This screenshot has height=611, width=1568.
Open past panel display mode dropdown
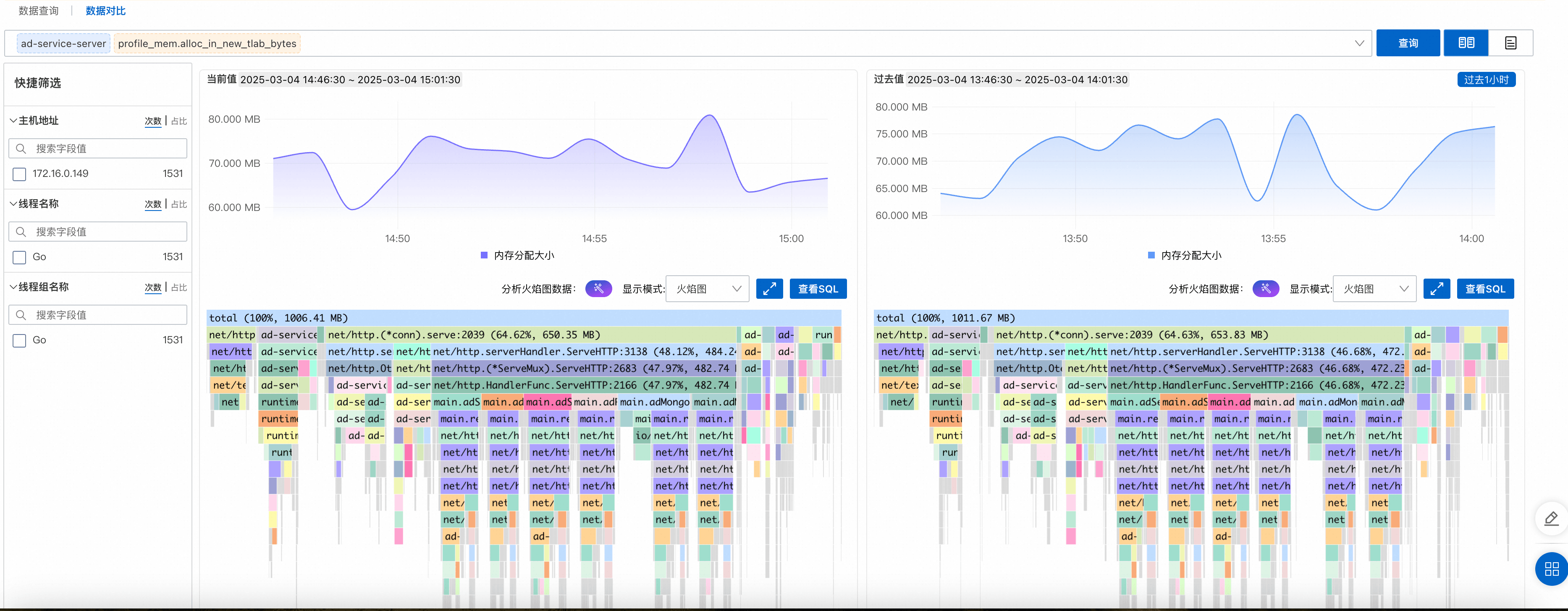pos(1374,289)
